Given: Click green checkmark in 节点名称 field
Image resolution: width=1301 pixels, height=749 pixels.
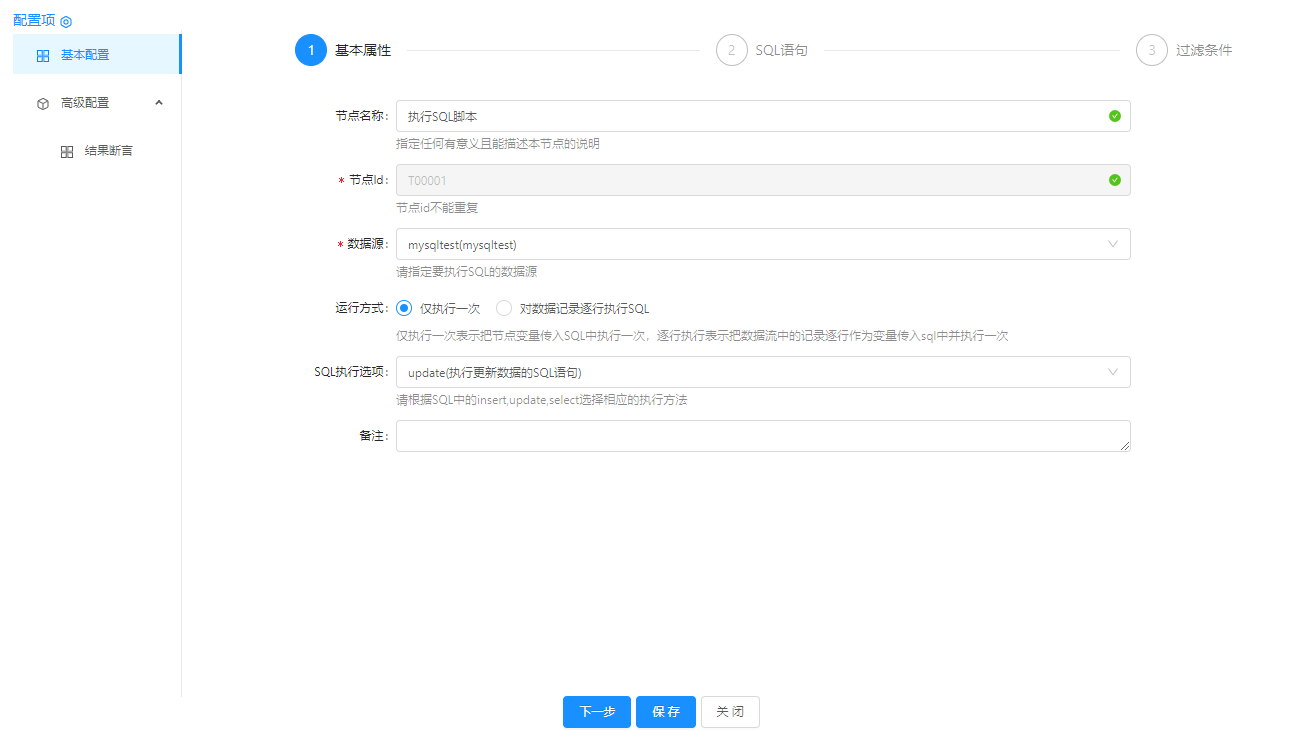Looking at the screenshot, I should pyautogui.click(x=1114, y=116).
